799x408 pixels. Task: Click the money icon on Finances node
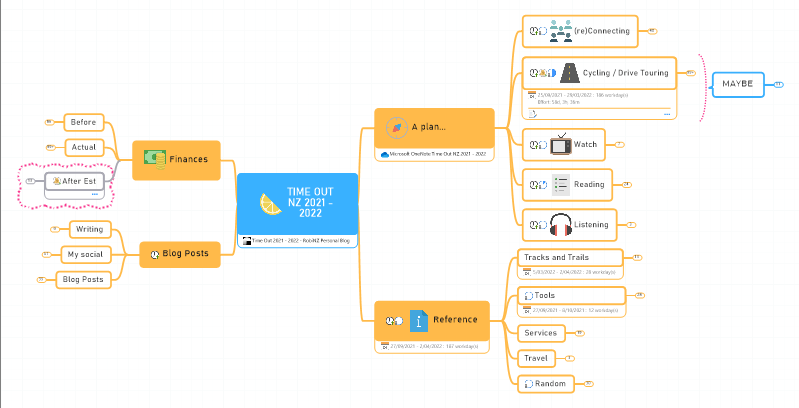click(154, 159)
